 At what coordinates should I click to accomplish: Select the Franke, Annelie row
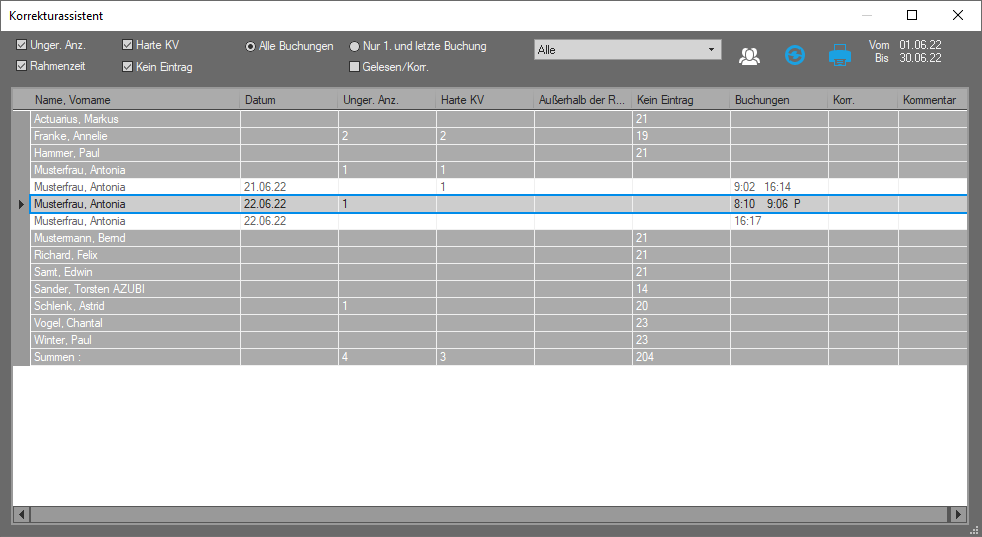[x=135, y=136]
